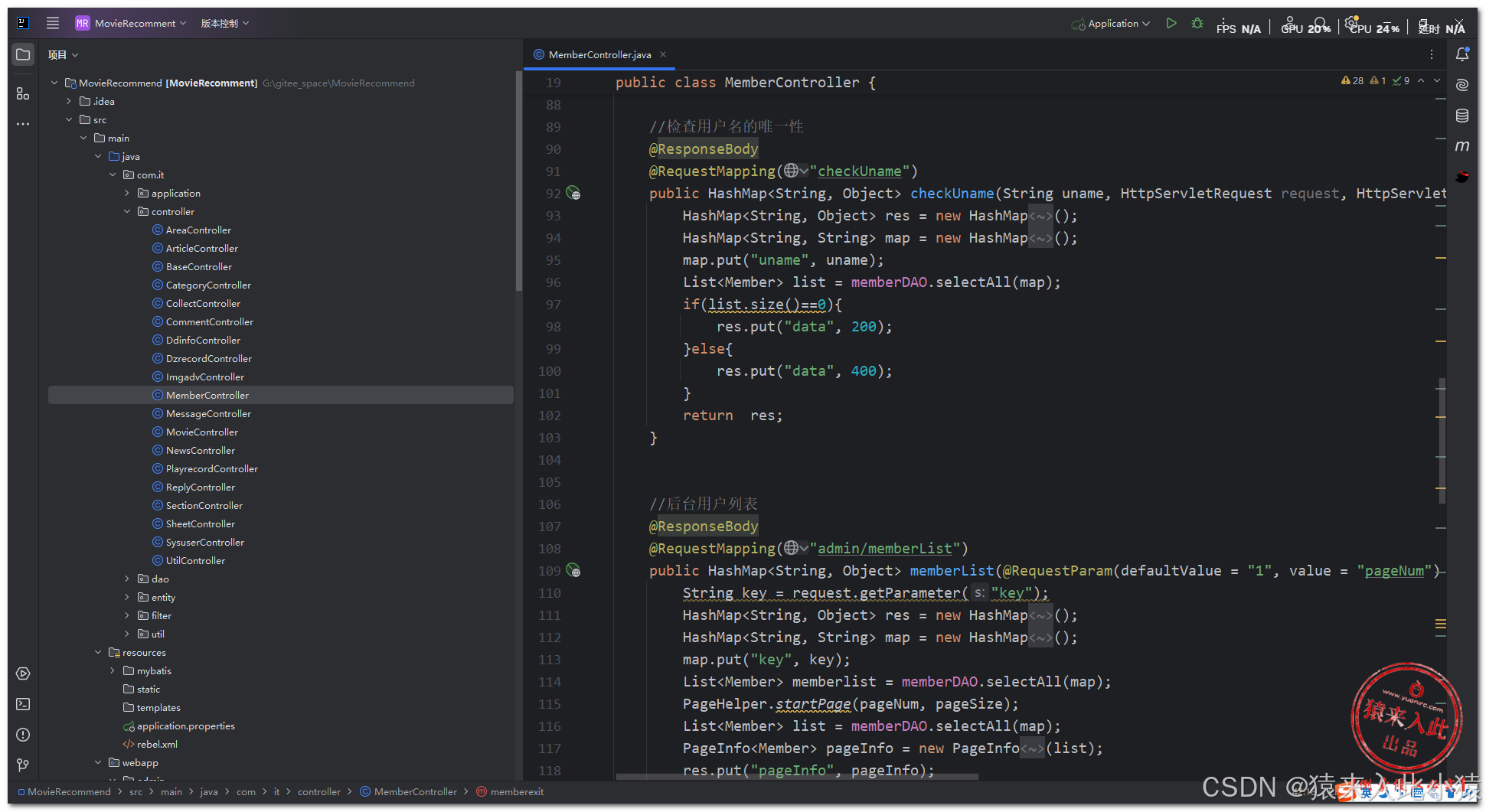Viewport: 1486px width, 812px height.
Task: Expand the dao package
Action: click(x=127, y=579)
